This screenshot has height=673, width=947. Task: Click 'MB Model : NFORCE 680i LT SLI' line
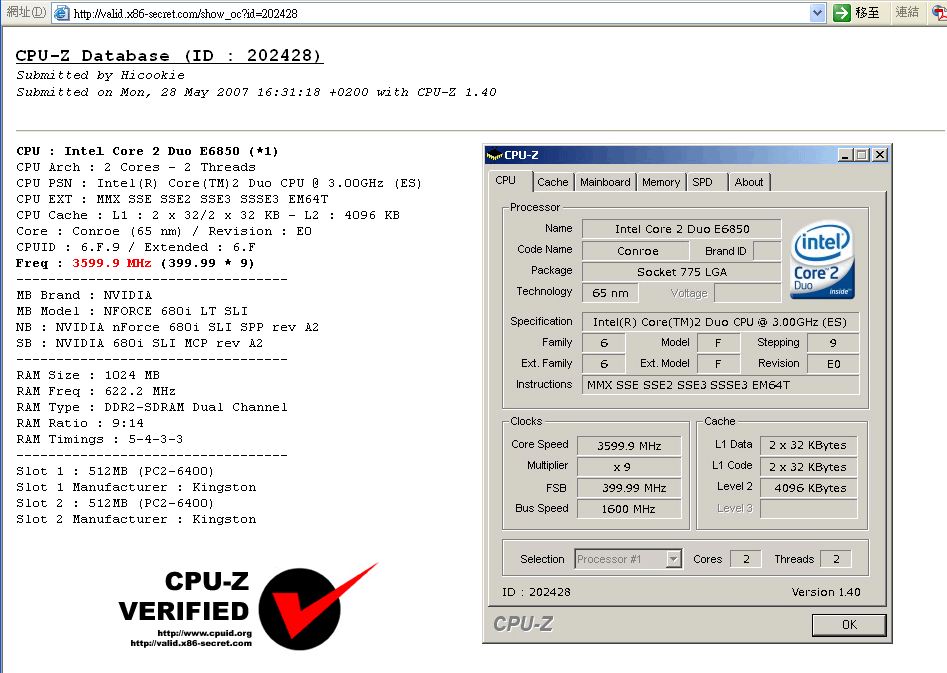click(x=132, y=311)
